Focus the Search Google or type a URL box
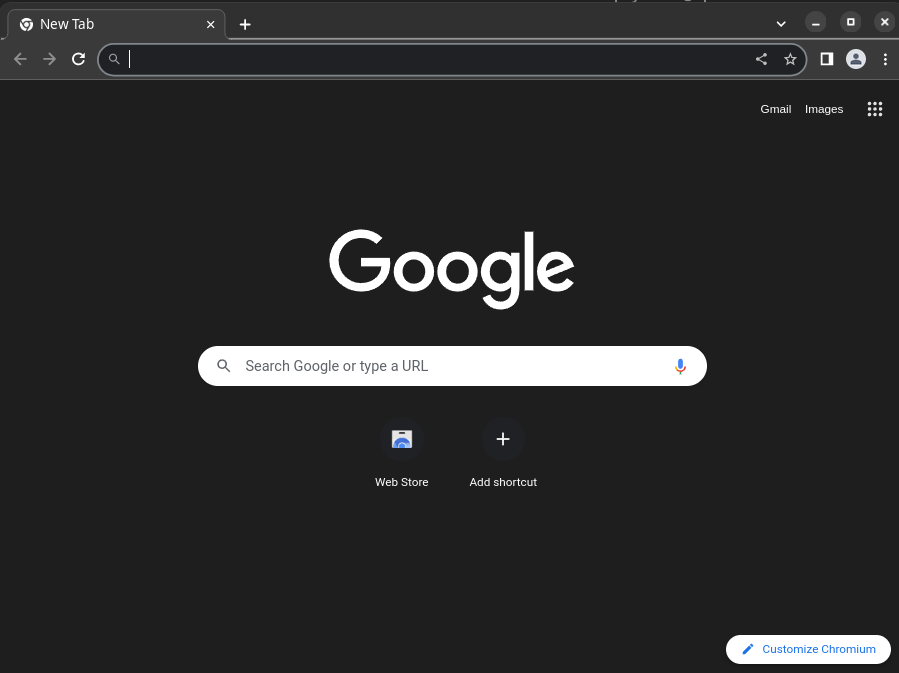The width and height of the screenshot is (899, 673). pyautogui.click(x=452, y=366)
